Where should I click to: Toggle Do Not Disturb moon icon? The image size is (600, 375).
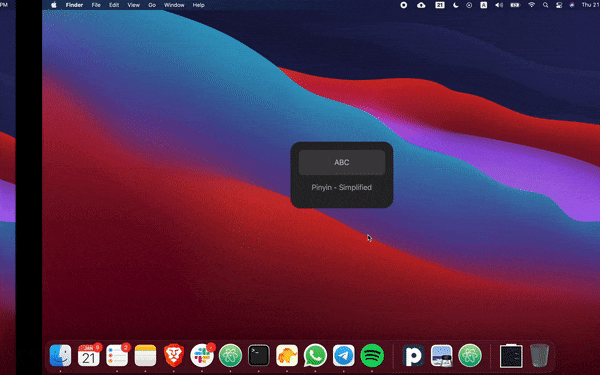pos(456,5)
